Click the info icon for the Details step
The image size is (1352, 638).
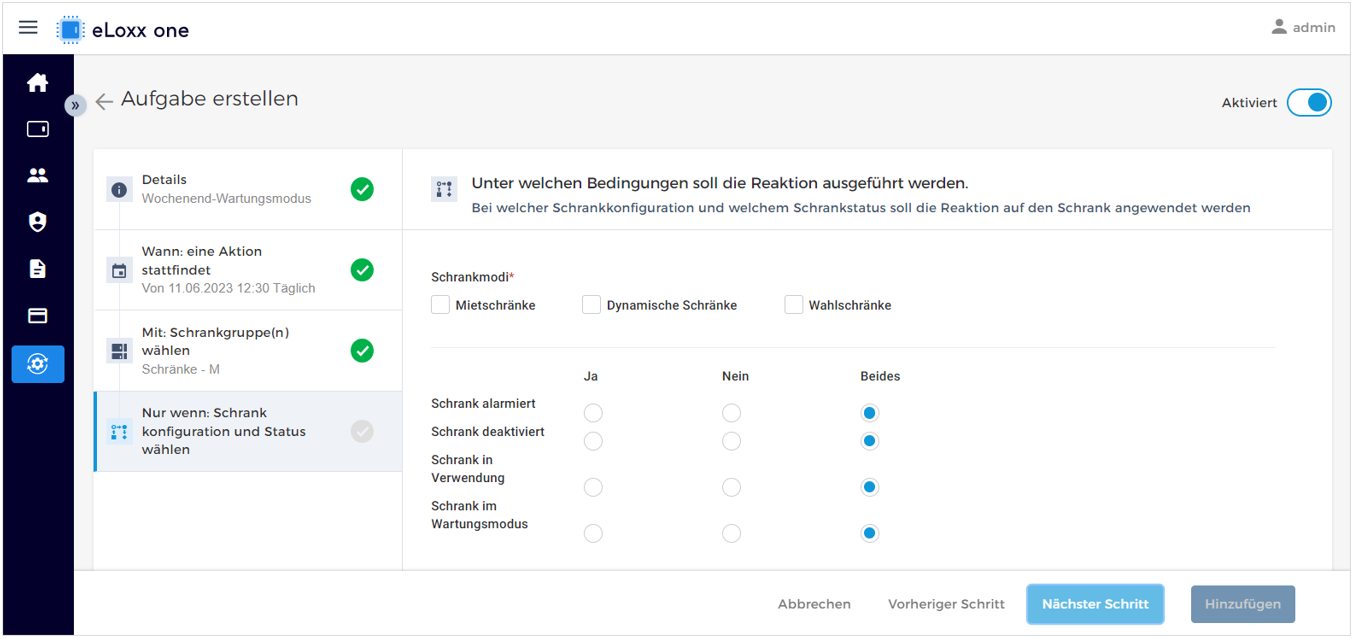pos(120,189)
